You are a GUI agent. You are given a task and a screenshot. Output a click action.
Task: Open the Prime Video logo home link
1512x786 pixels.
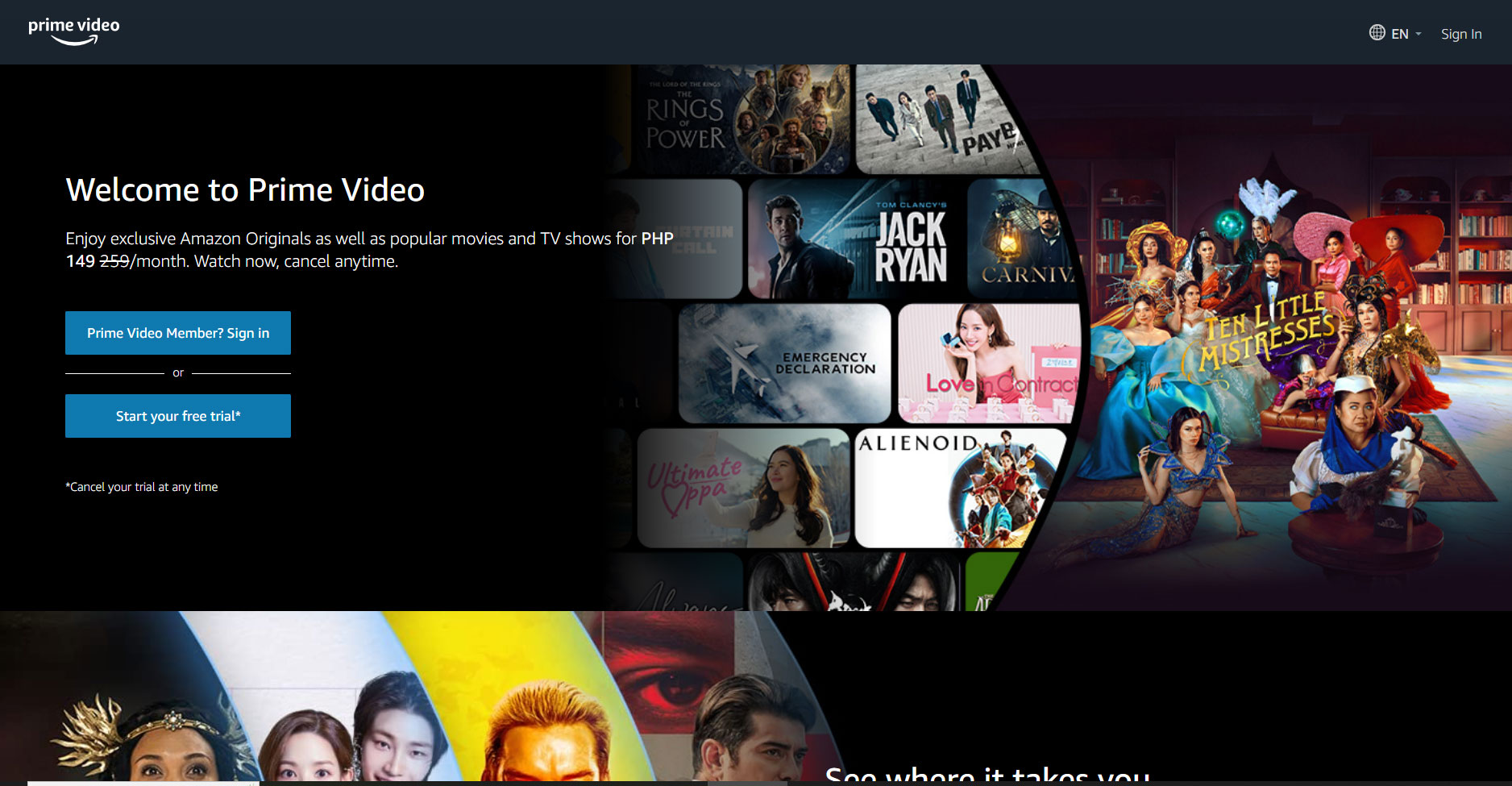(x=74, y=31)
